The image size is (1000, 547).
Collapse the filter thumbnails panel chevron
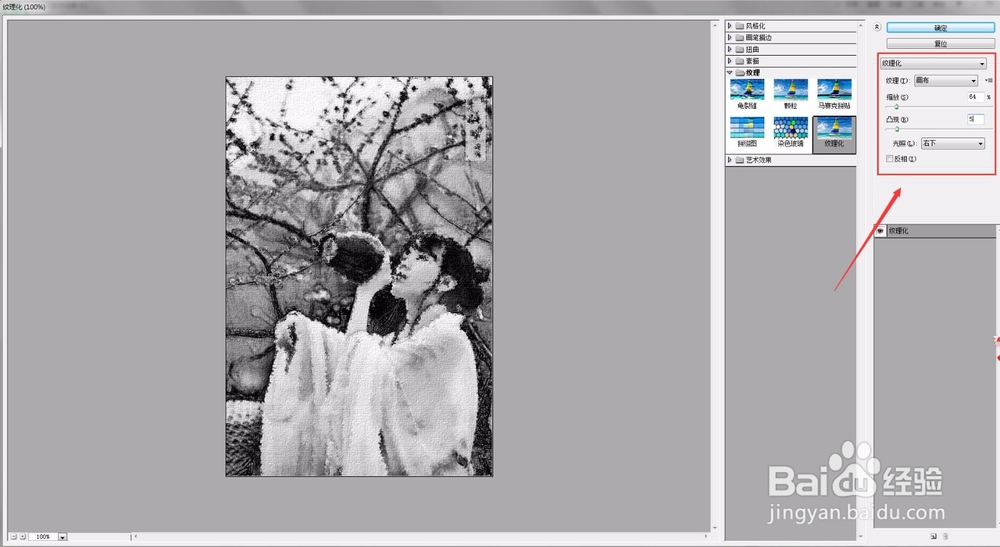click(x=877, y=27)
